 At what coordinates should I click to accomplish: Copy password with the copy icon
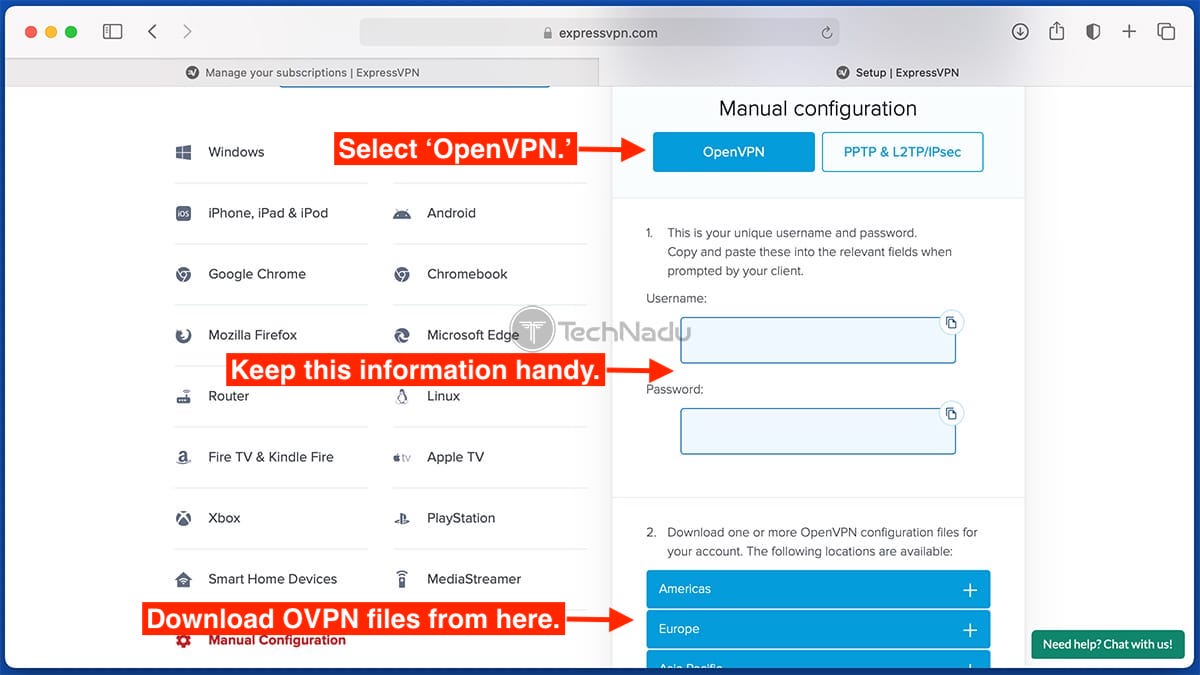951,413
